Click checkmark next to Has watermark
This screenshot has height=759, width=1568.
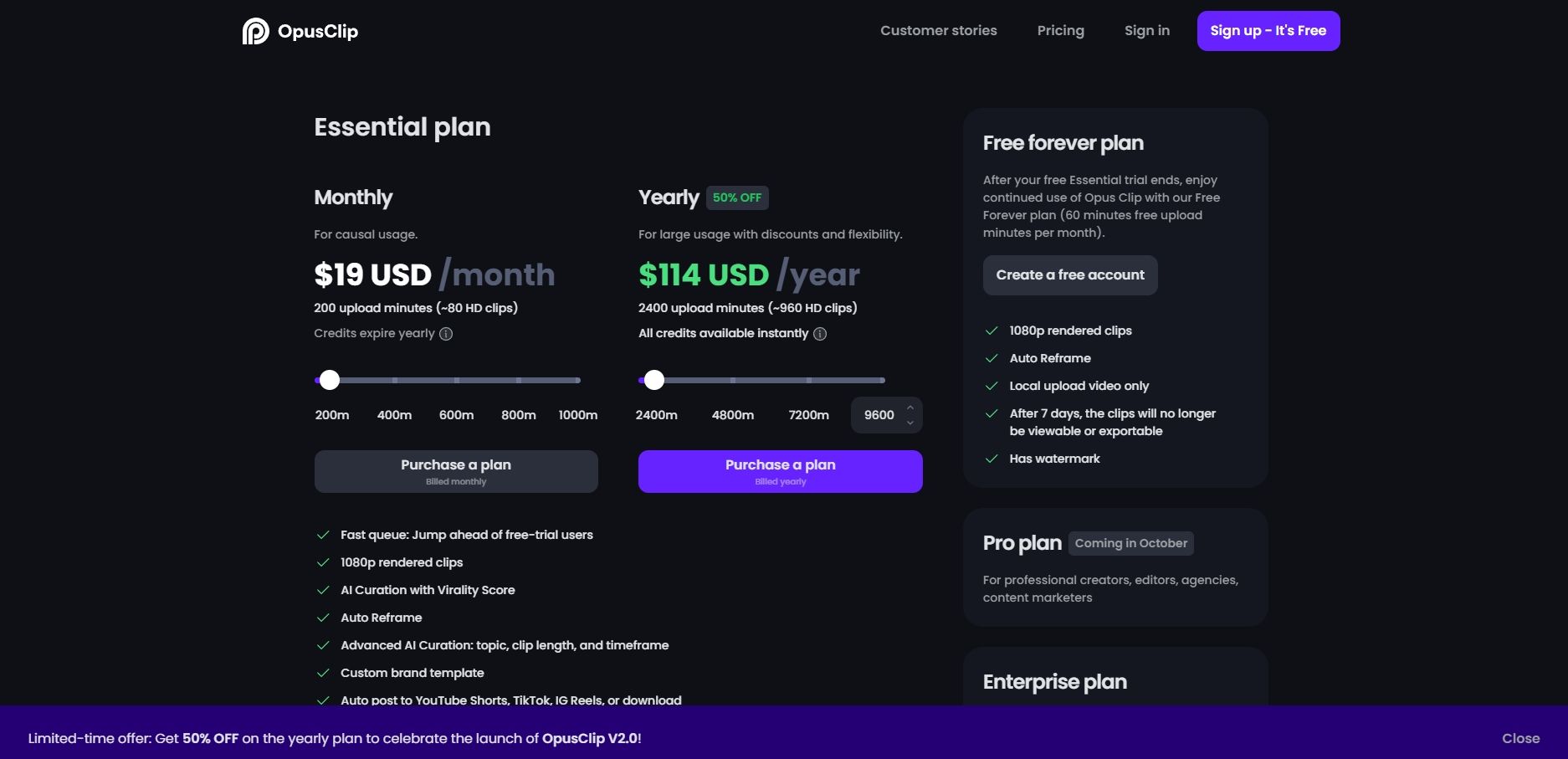click(992, 459)
